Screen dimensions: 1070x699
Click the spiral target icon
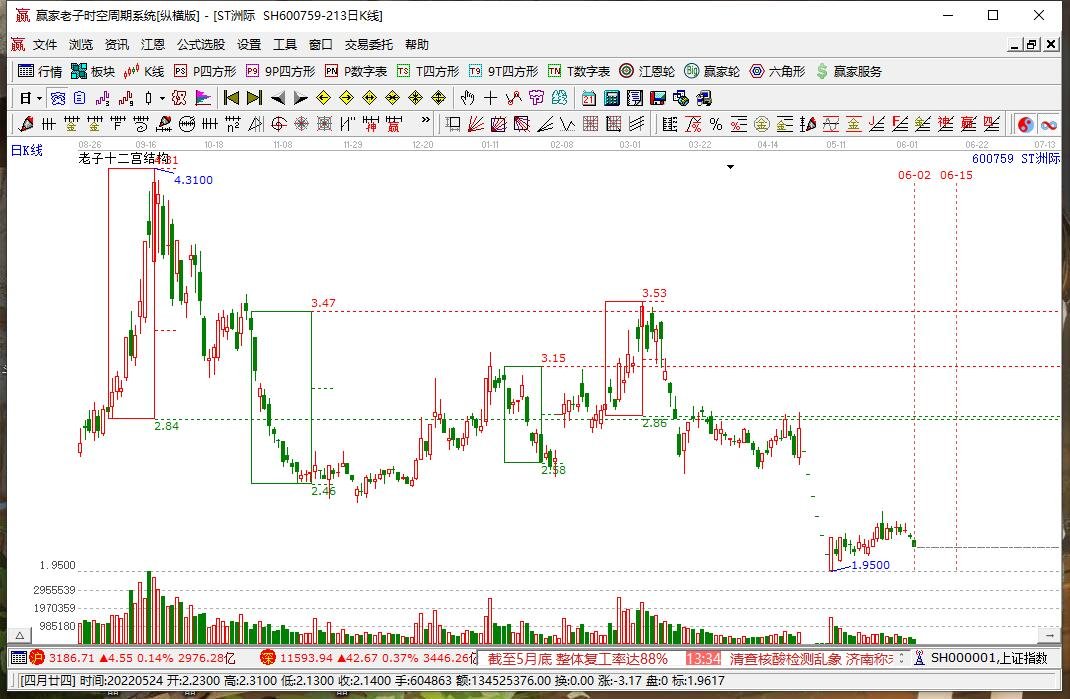pyautogui.click(x=278, y=124)
